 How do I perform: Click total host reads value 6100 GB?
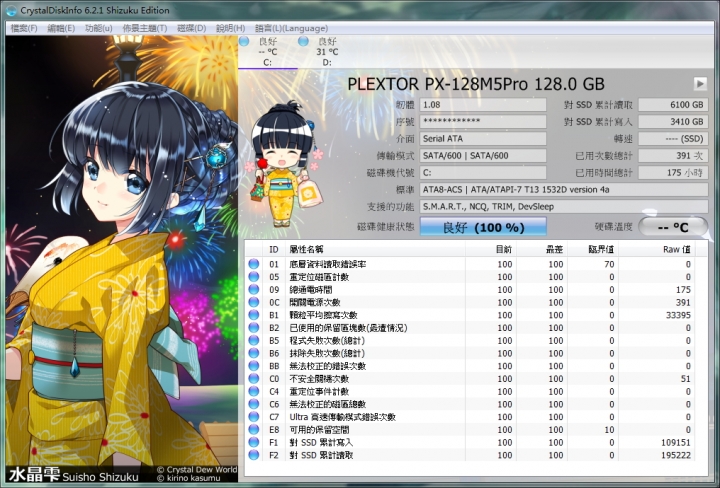click(673, 105)
